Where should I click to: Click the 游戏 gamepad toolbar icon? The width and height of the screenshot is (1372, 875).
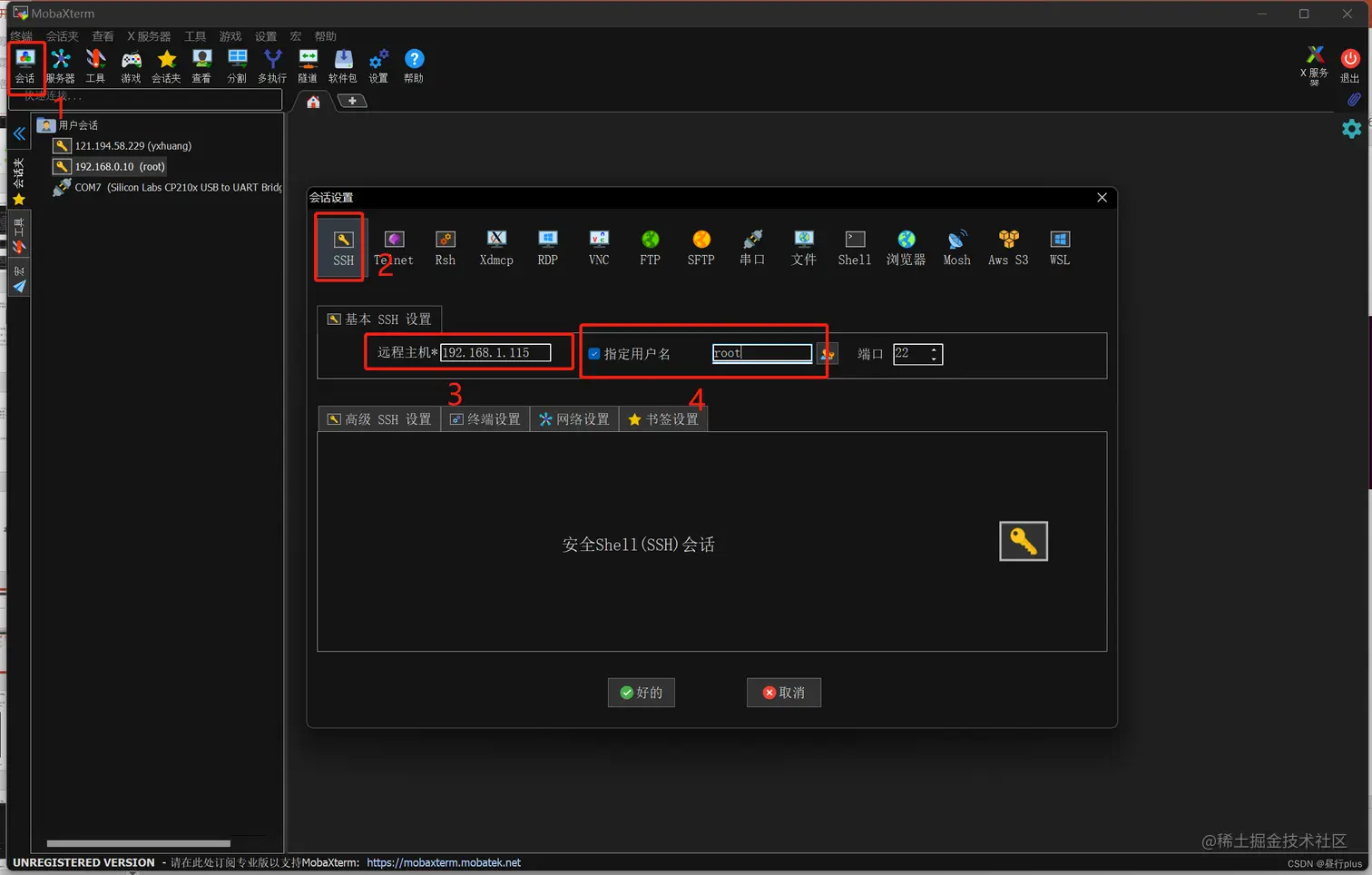tap(131, 65)
